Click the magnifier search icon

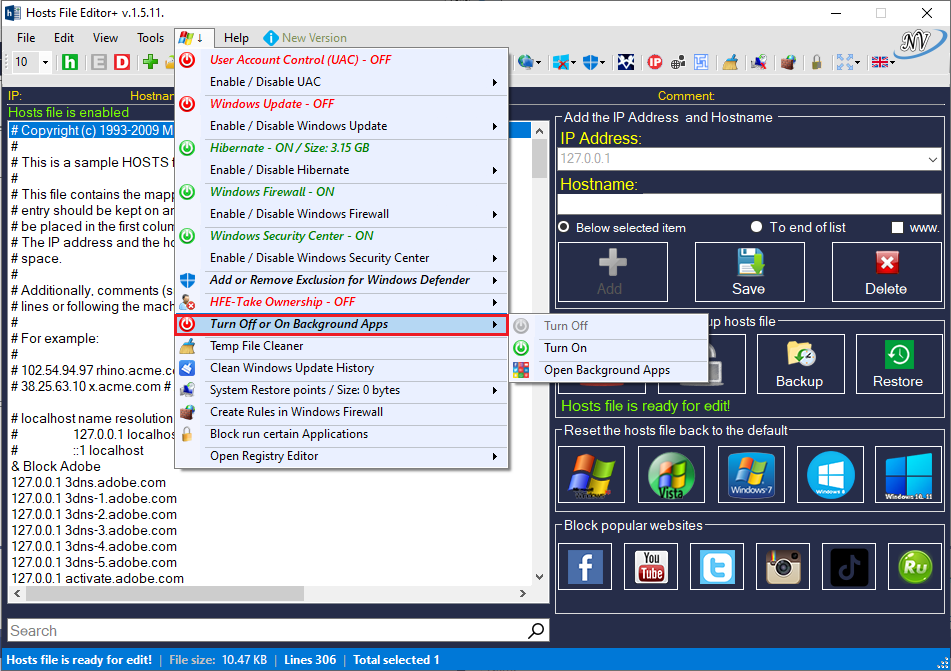[537, 630]
